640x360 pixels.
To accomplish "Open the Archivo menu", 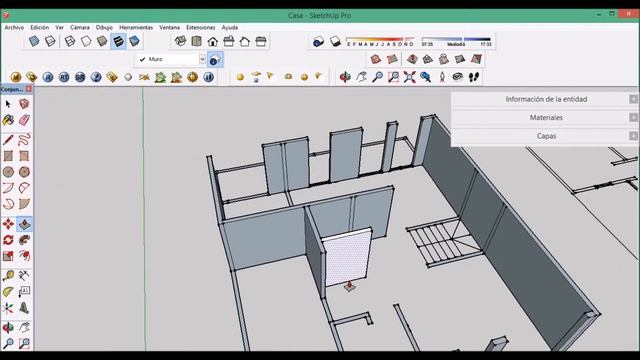I will tap(14, 27).
